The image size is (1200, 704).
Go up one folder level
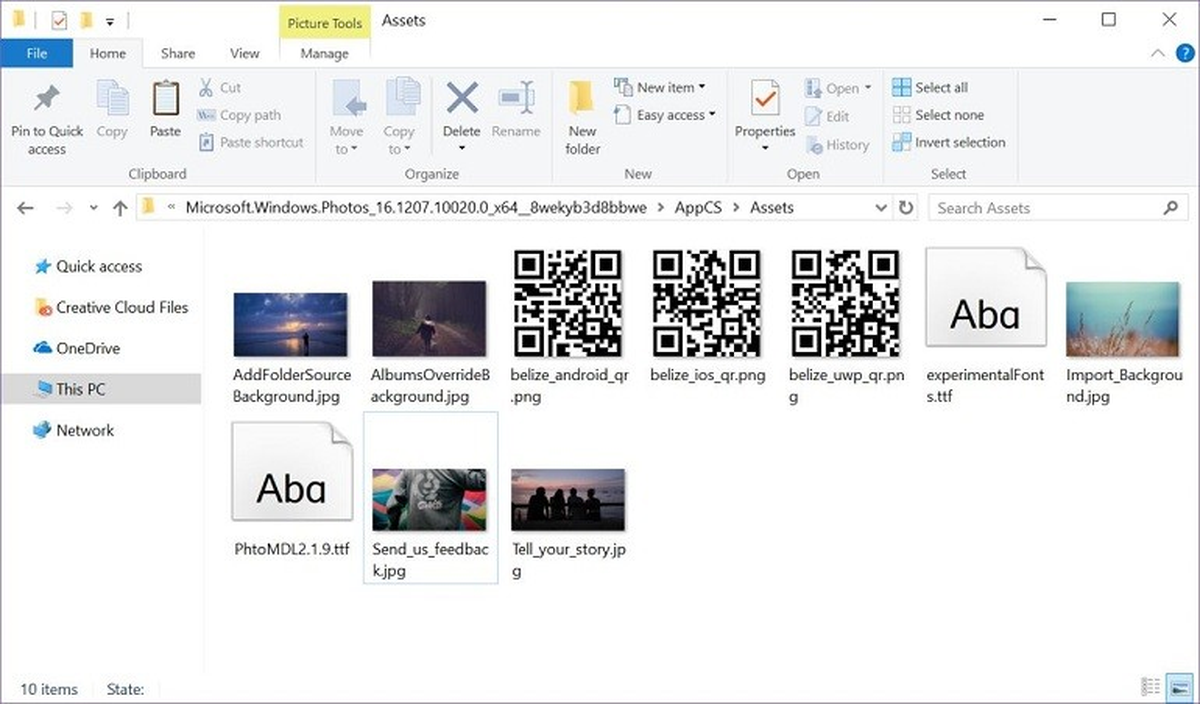(x=120, y=208)
